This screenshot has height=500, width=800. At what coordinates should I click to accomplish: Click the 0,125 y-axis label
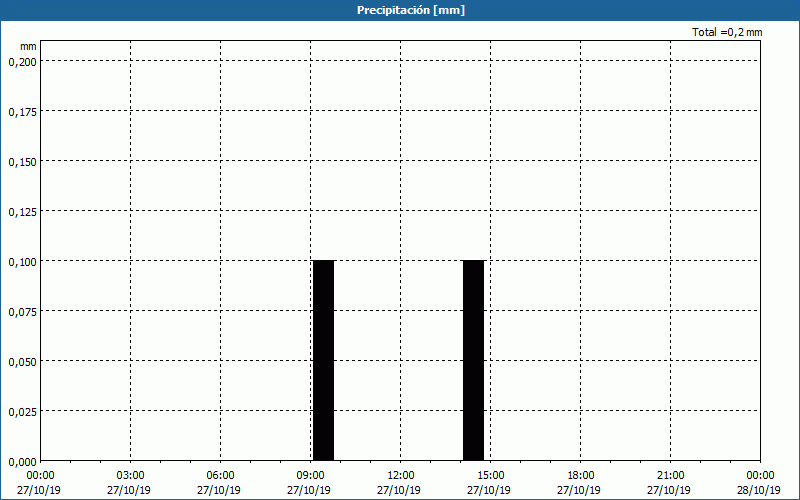point(22,212)
